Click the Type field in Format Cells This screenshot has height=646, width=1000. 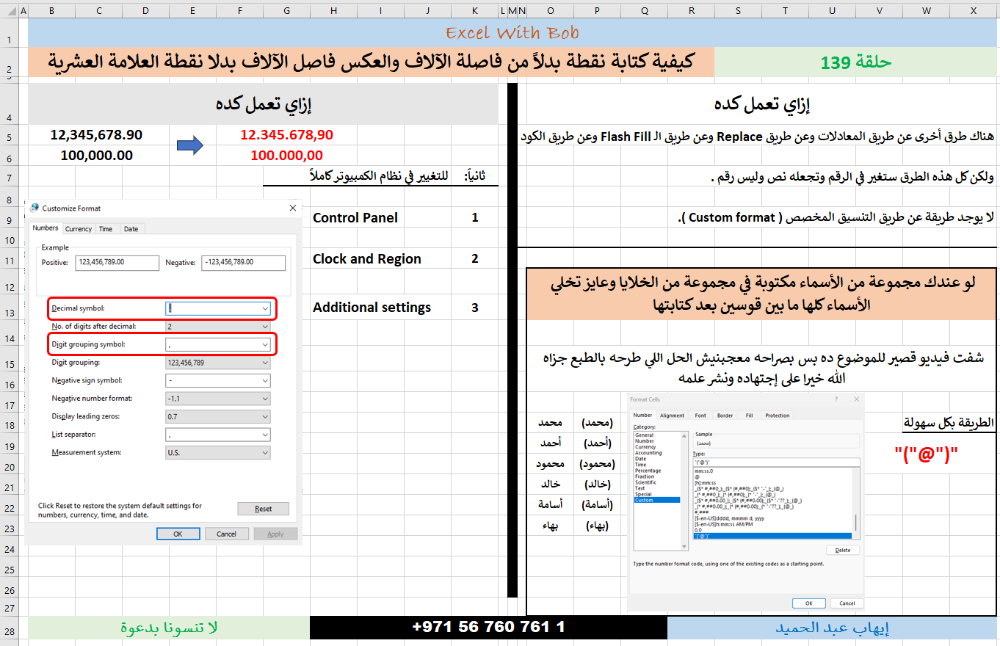coord(776,462)
